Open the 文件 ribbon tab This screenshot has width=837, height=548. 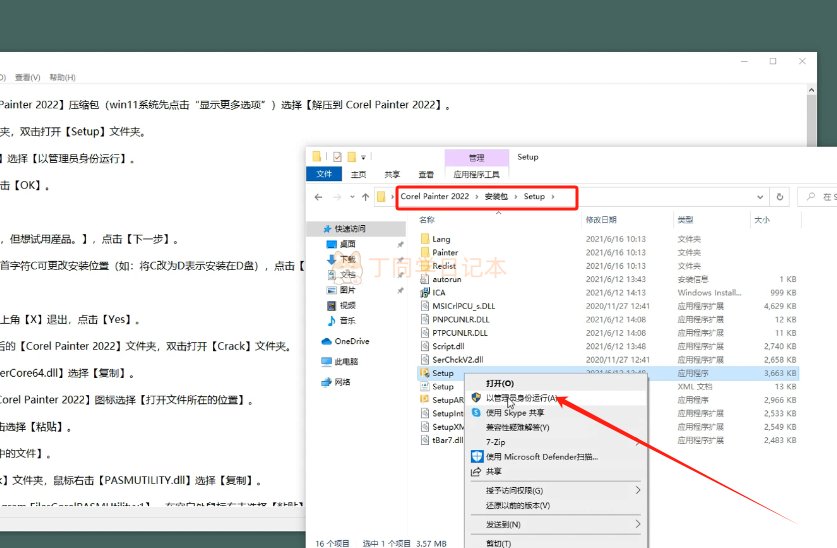pyautogui.click(x=324, y=174)
